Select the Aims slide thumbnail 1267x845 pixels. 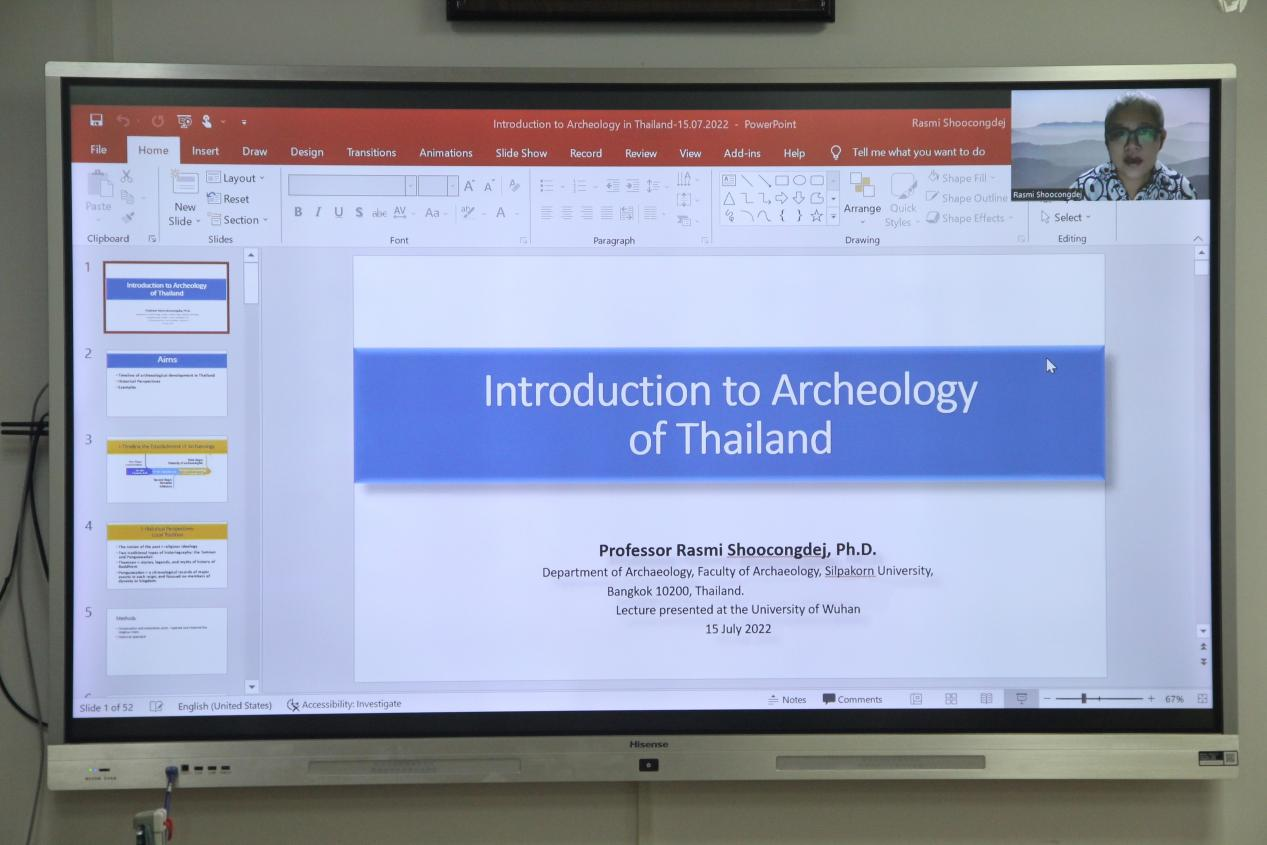167,383
